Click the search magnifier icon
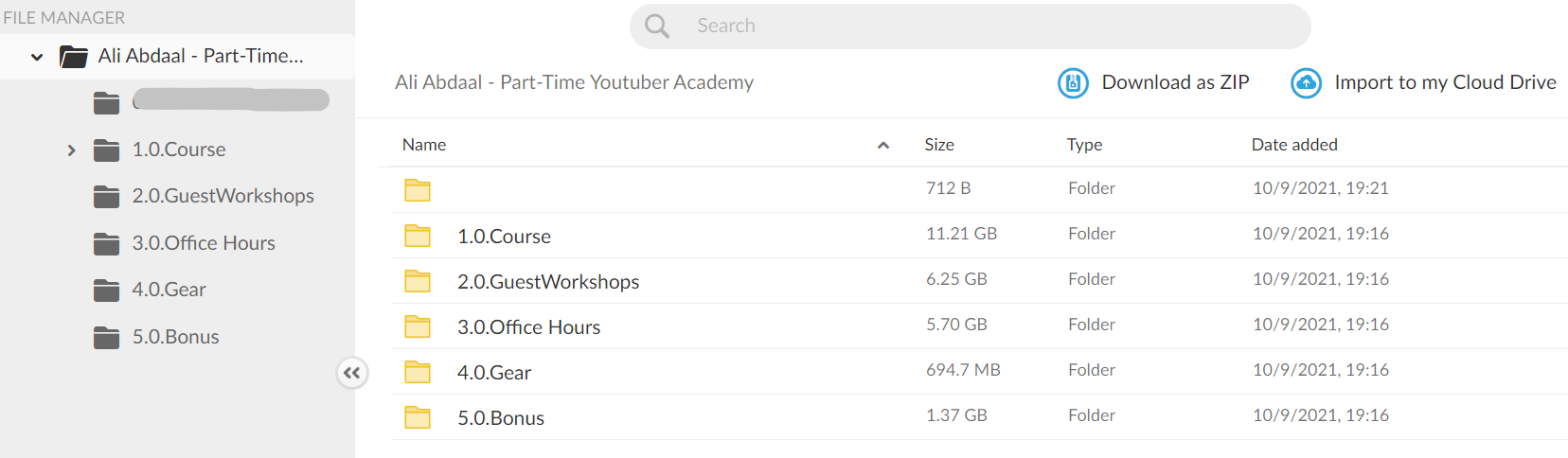Image resolution: width=1568 pixels, height=458 pixels. point(657,26)
